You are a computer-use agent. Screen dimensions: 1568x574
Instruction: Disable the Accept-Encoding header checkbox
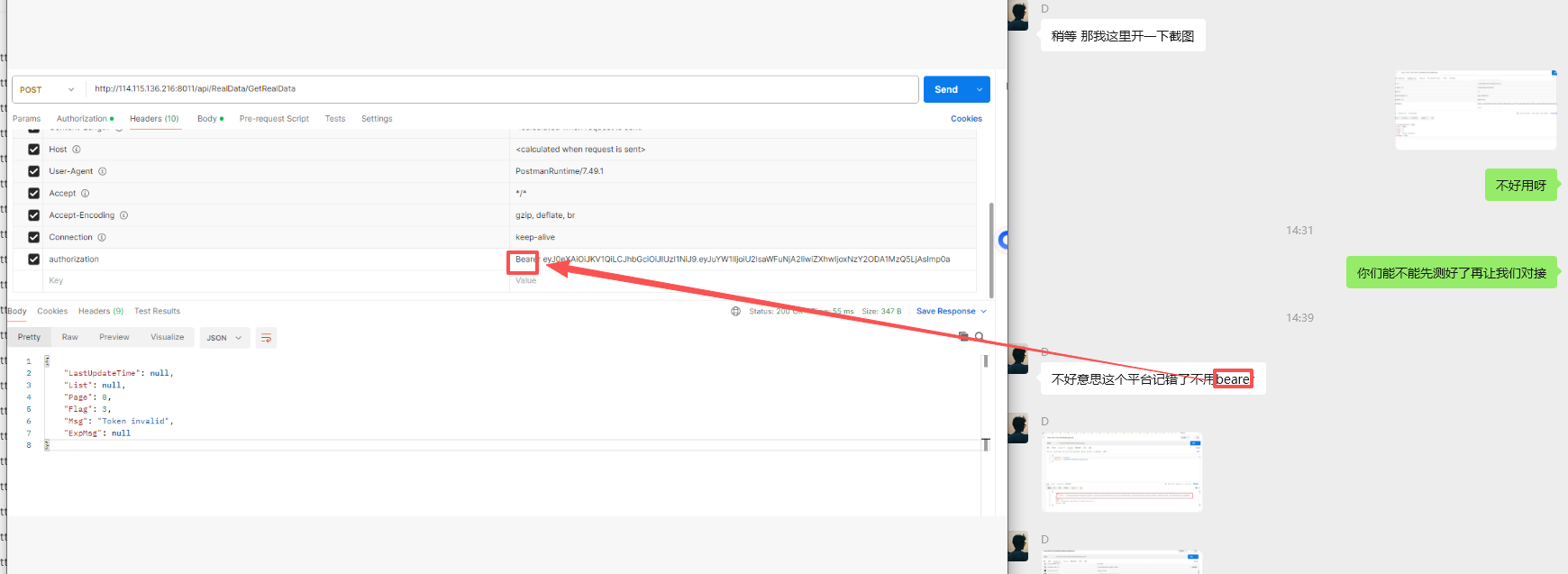click(x=33, y=215)
